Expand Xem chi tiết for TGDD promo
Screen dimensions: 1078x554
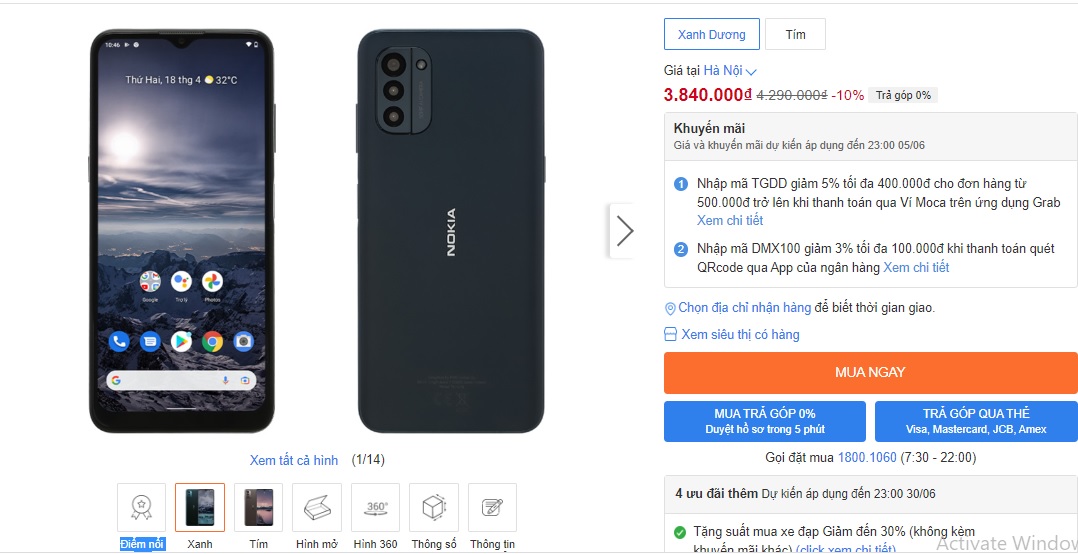click(730, 220)
